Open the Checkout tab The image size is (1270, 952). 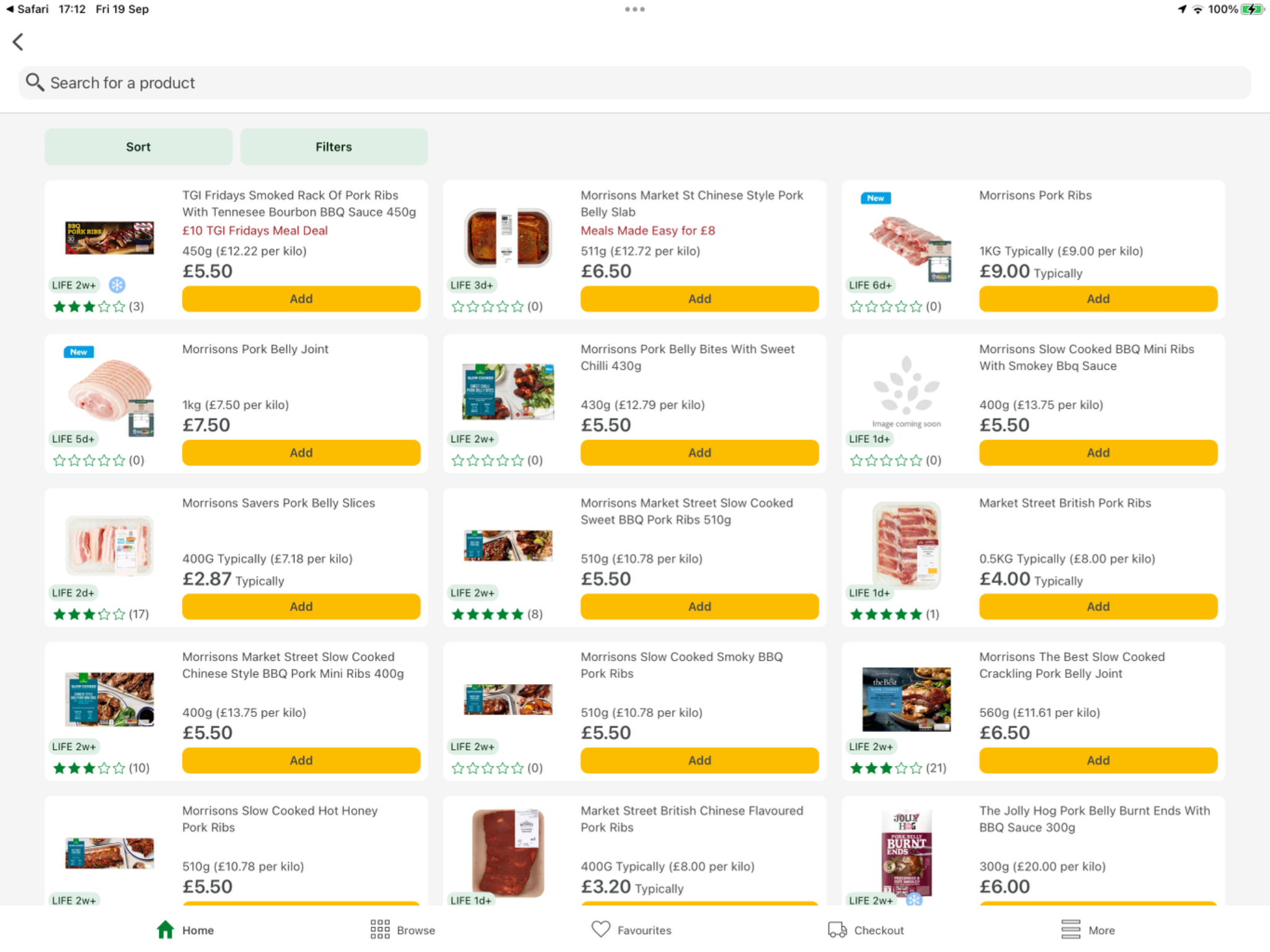tap(866, 930)
